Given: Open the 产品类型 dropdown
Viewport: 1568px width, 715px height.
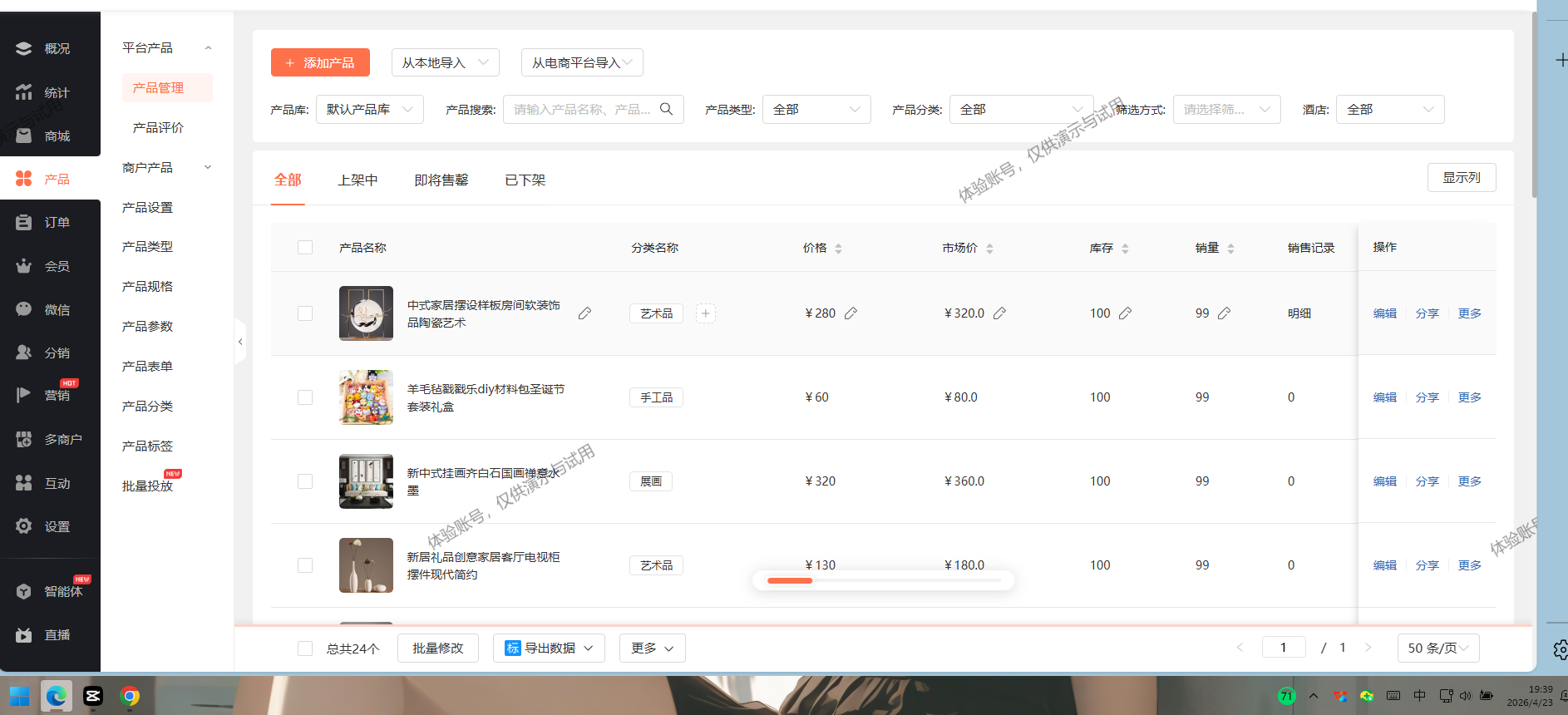Looking at the screenshot, I should (x=816, y=109).
